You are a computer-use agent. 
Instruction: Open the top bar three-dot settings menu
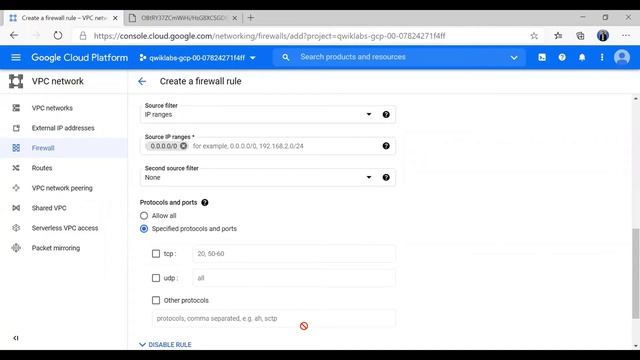pyautogui.click(x=602, y=58)
